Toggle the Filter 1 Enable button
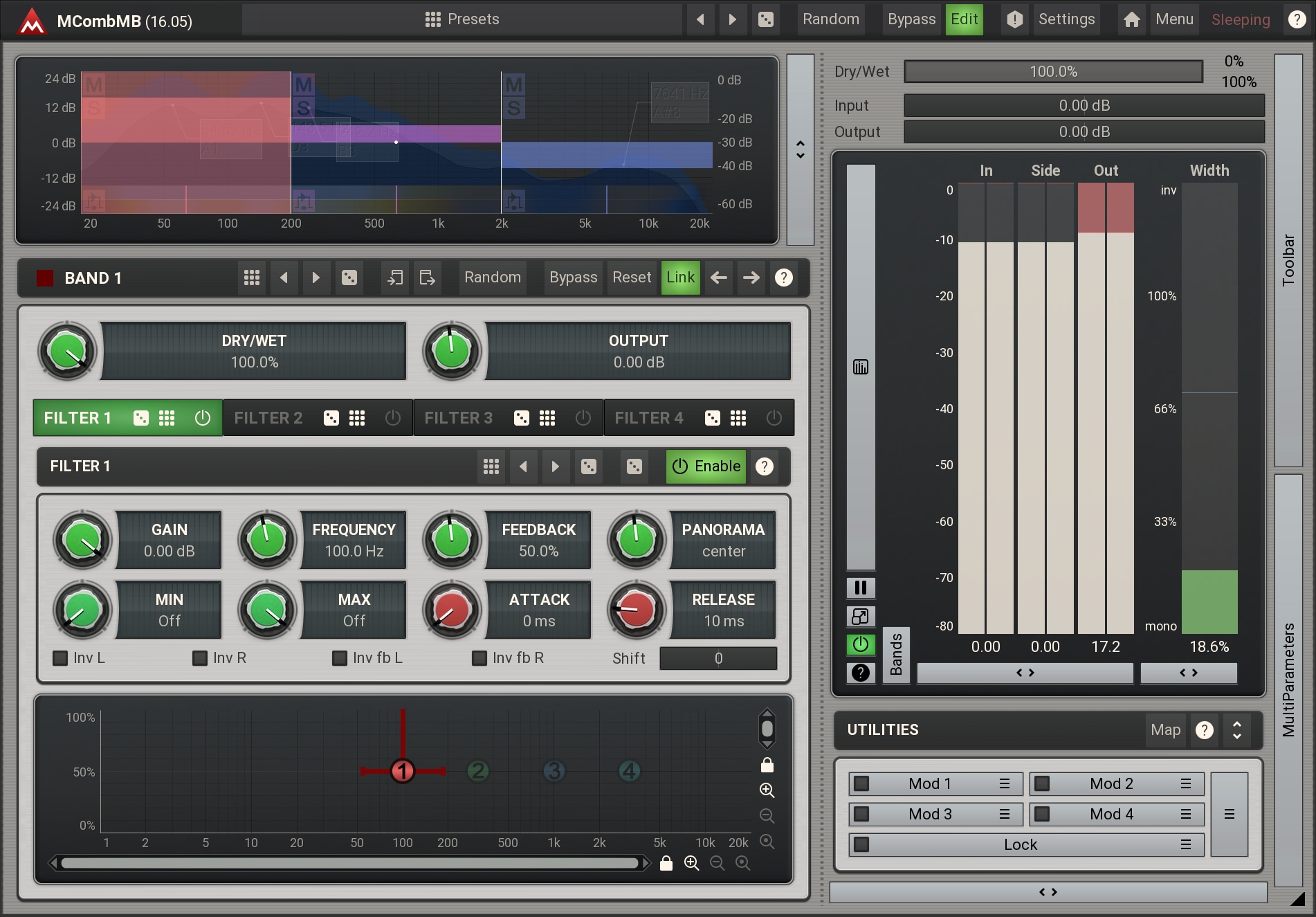 point(706,466)
